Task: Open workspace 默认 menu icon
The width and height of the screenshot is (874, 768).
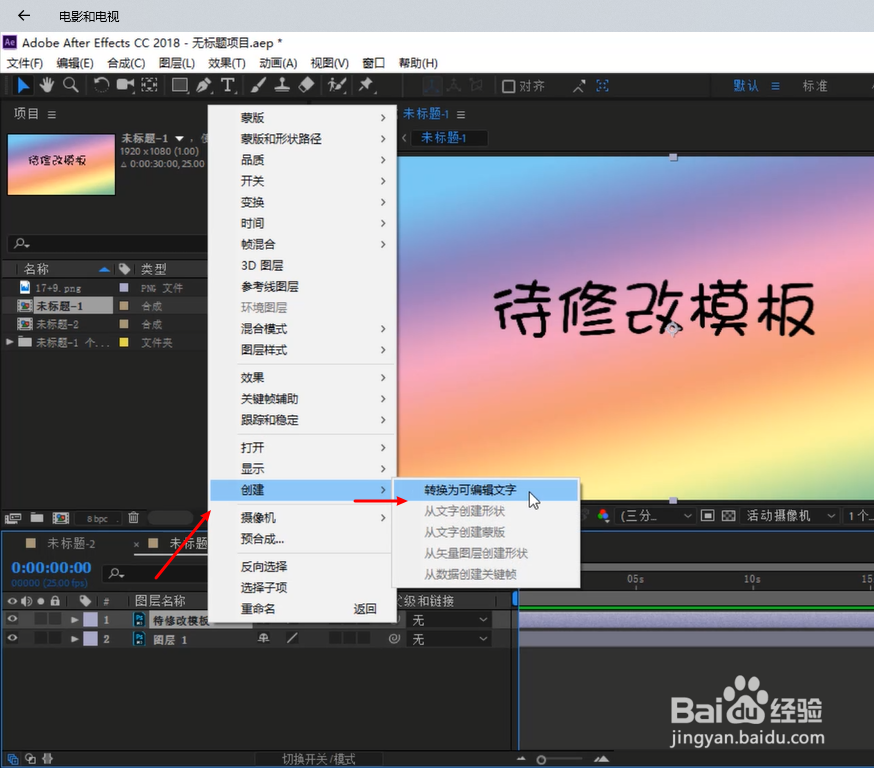Action: click(775, 86)
